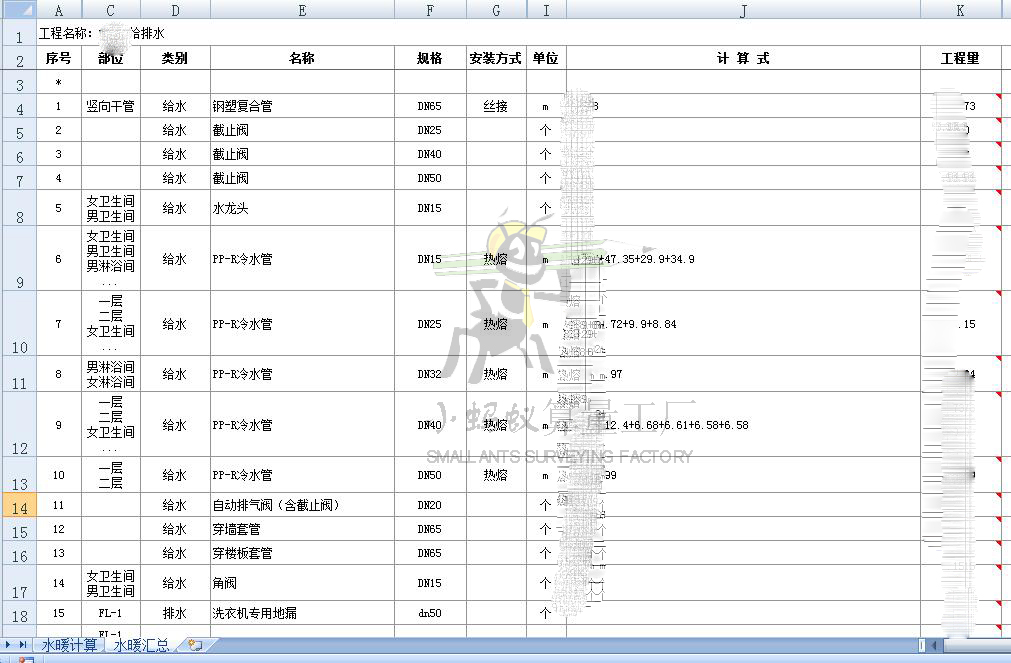Select the 计算式 header cell
The width and height of the screenshot is (1011, 663).
click(x=743, y=58)
